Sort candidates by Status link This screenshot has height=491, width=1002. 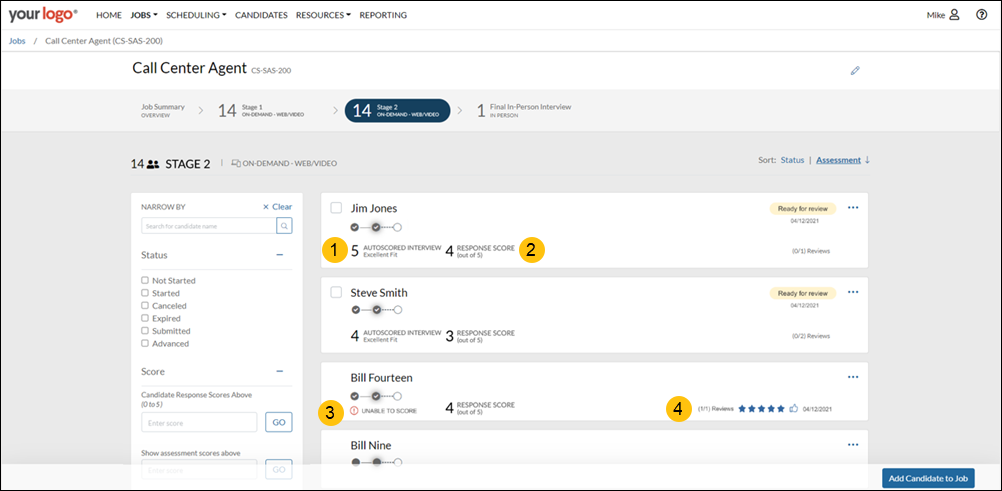click(x=792, y=160)
